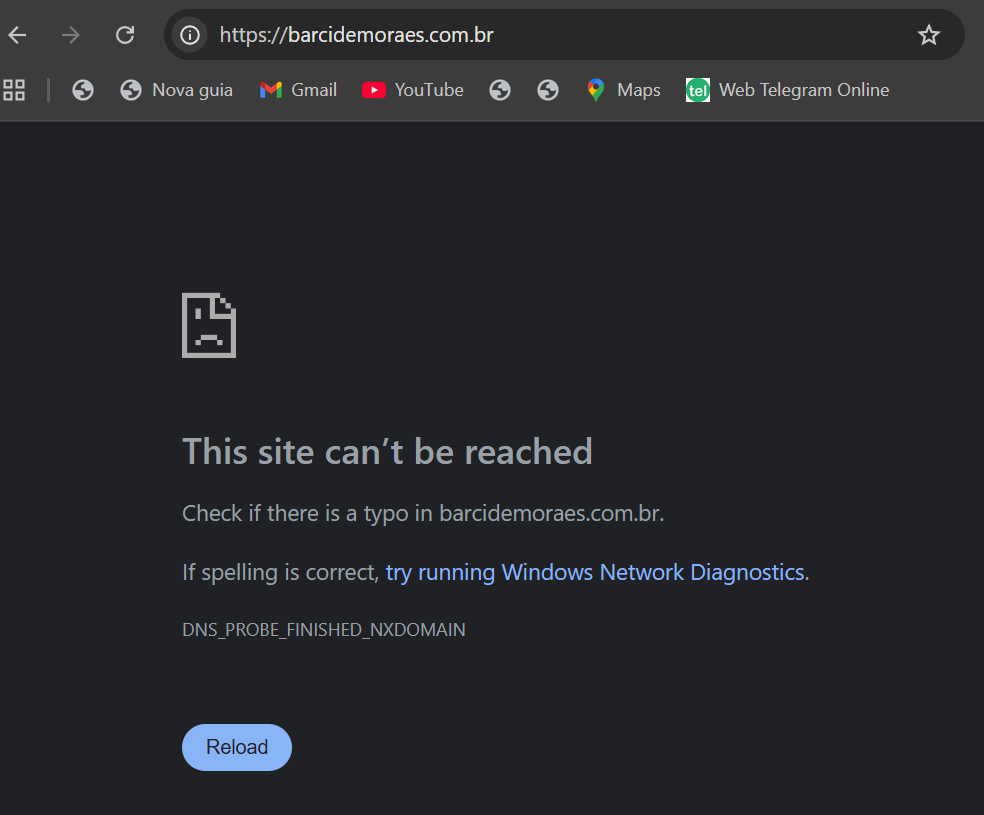Click the DNS_PROBE_FINISHED_NXDOMAIN error code
The image size is (984, 815).
pyautogui.click(x=323, y=630)
